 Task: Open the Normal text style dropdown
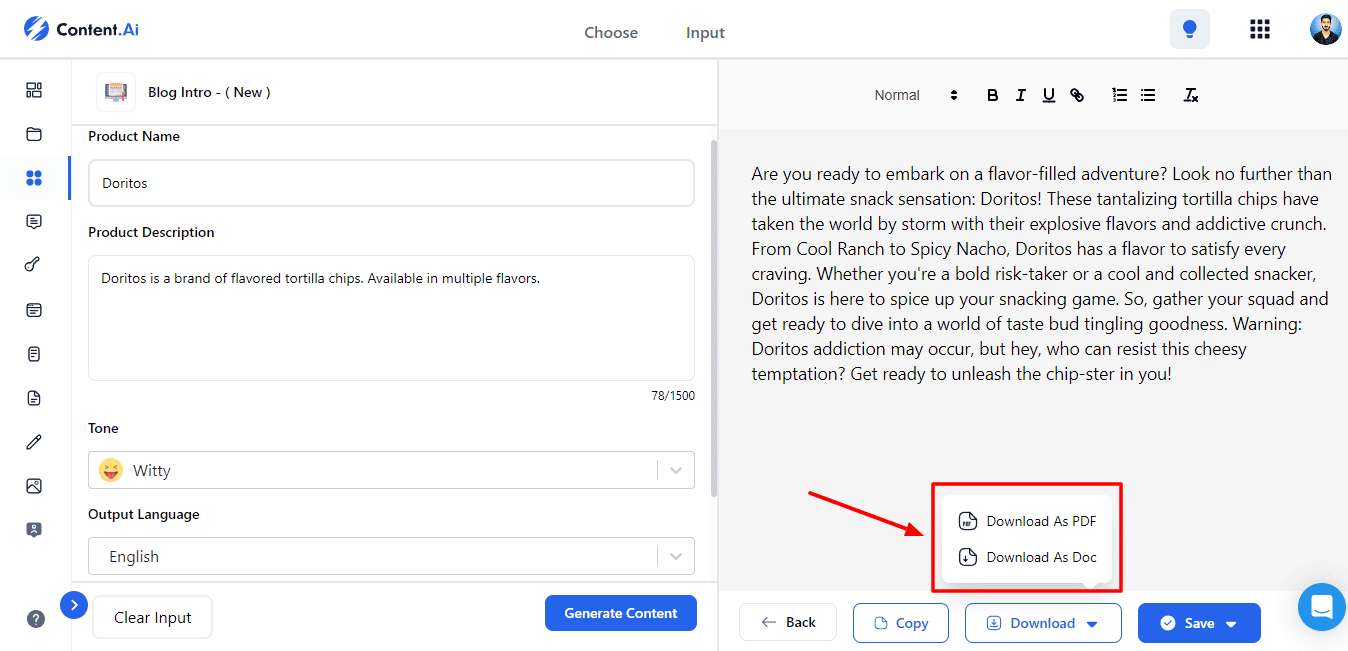click(x=915, y=95)
